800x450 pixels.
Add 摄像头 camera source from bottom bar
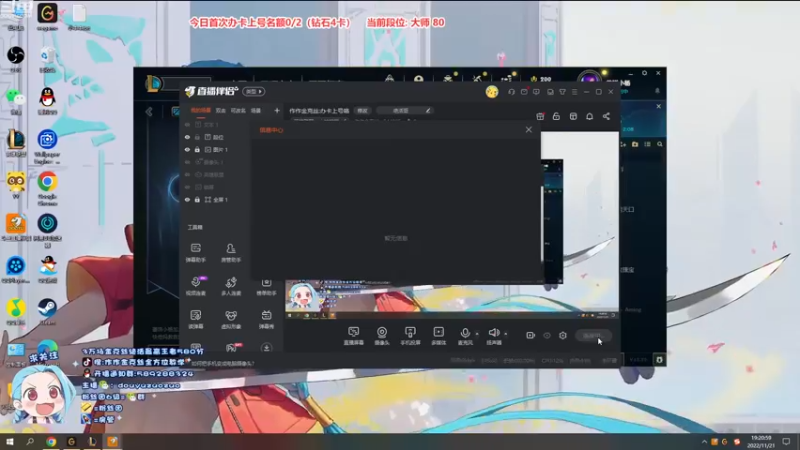click(x=382, y=336)
